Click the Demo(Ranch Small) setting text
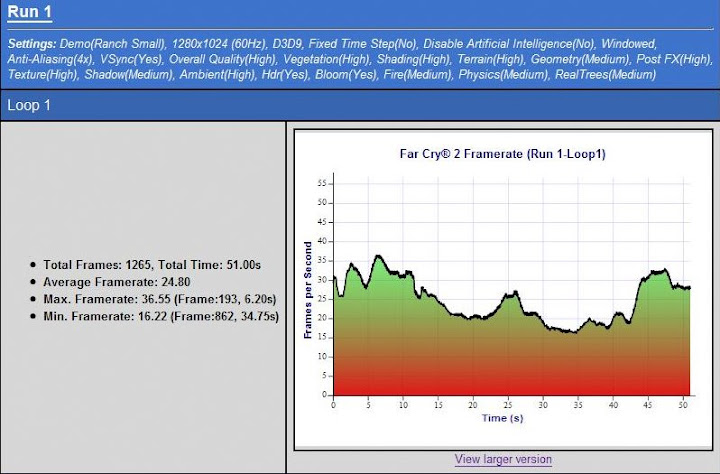 click(113, 44)
